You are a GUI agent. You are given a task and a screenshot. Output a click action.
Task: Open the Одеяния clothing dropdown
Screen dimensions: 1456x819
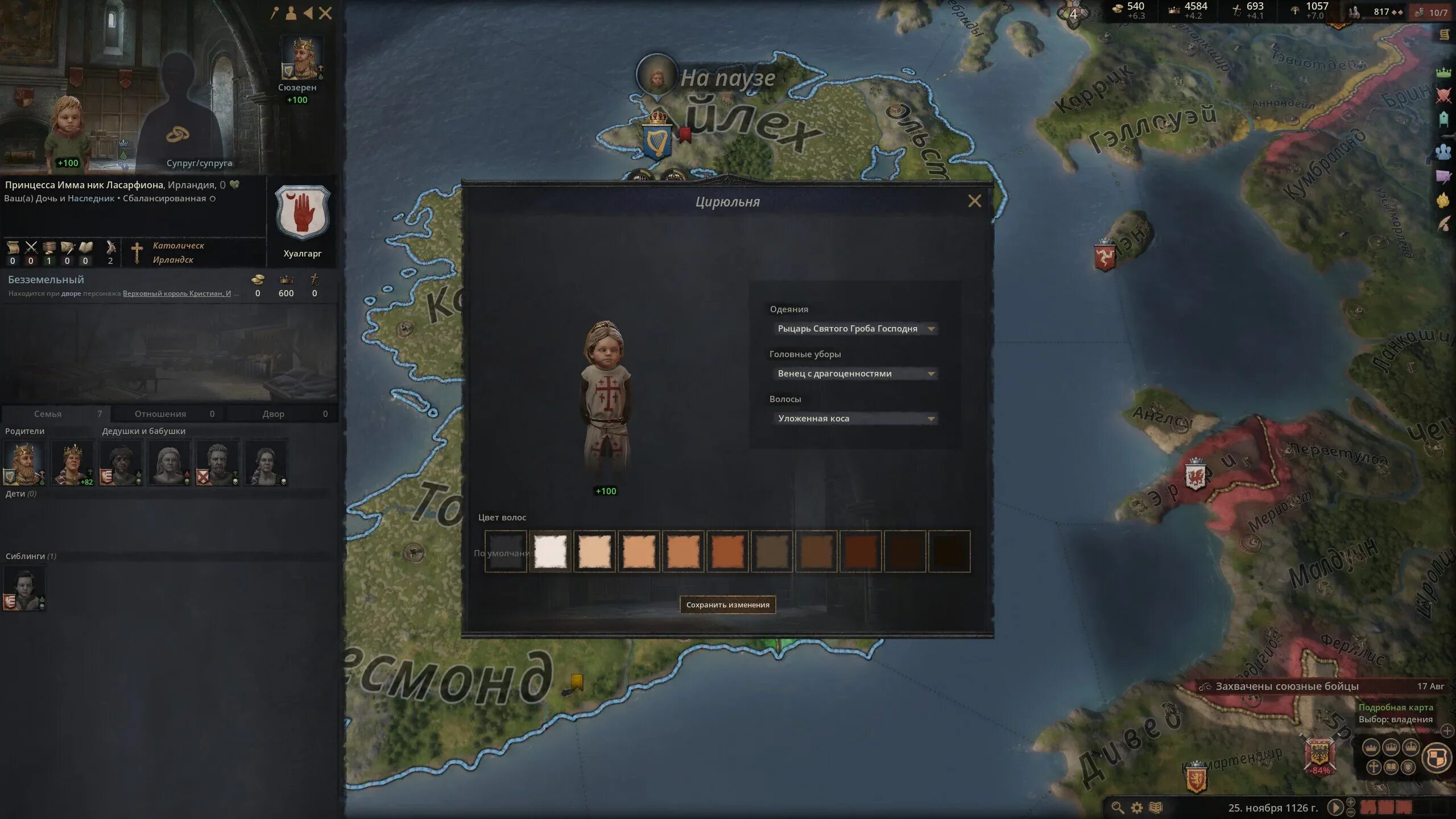click(855, 329)
